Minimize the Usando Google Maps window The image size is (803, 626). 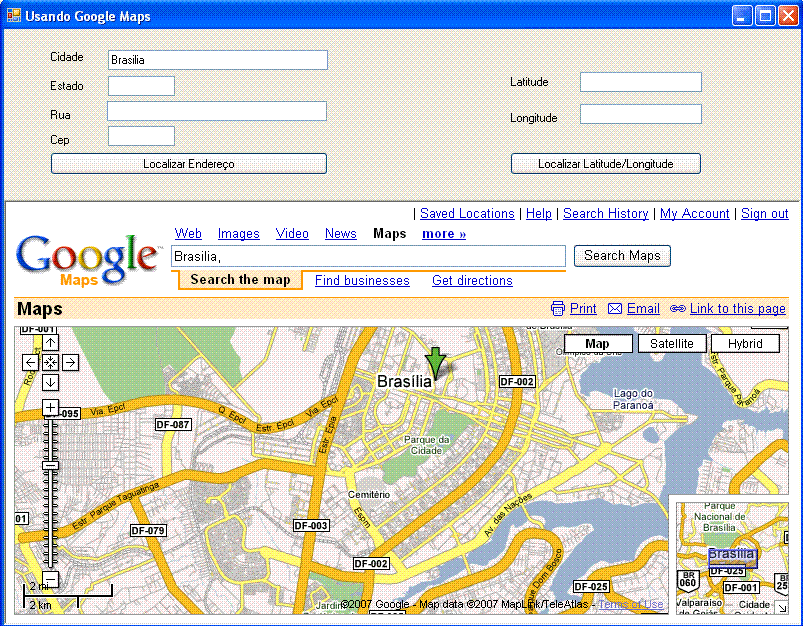tap(742, 16)
